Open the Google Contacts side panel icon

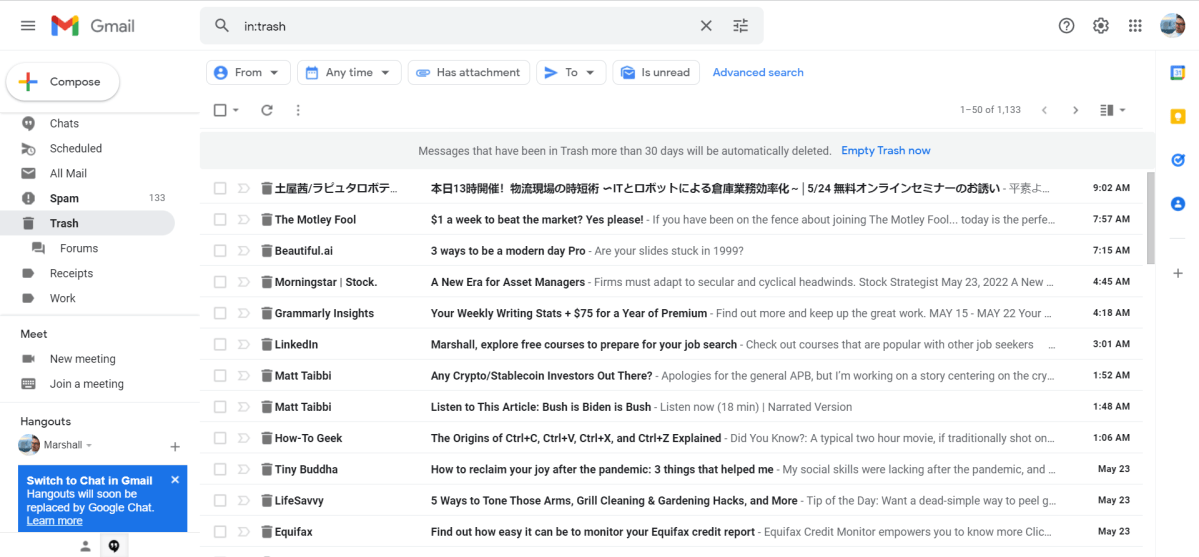click(x=1178, y=204)
